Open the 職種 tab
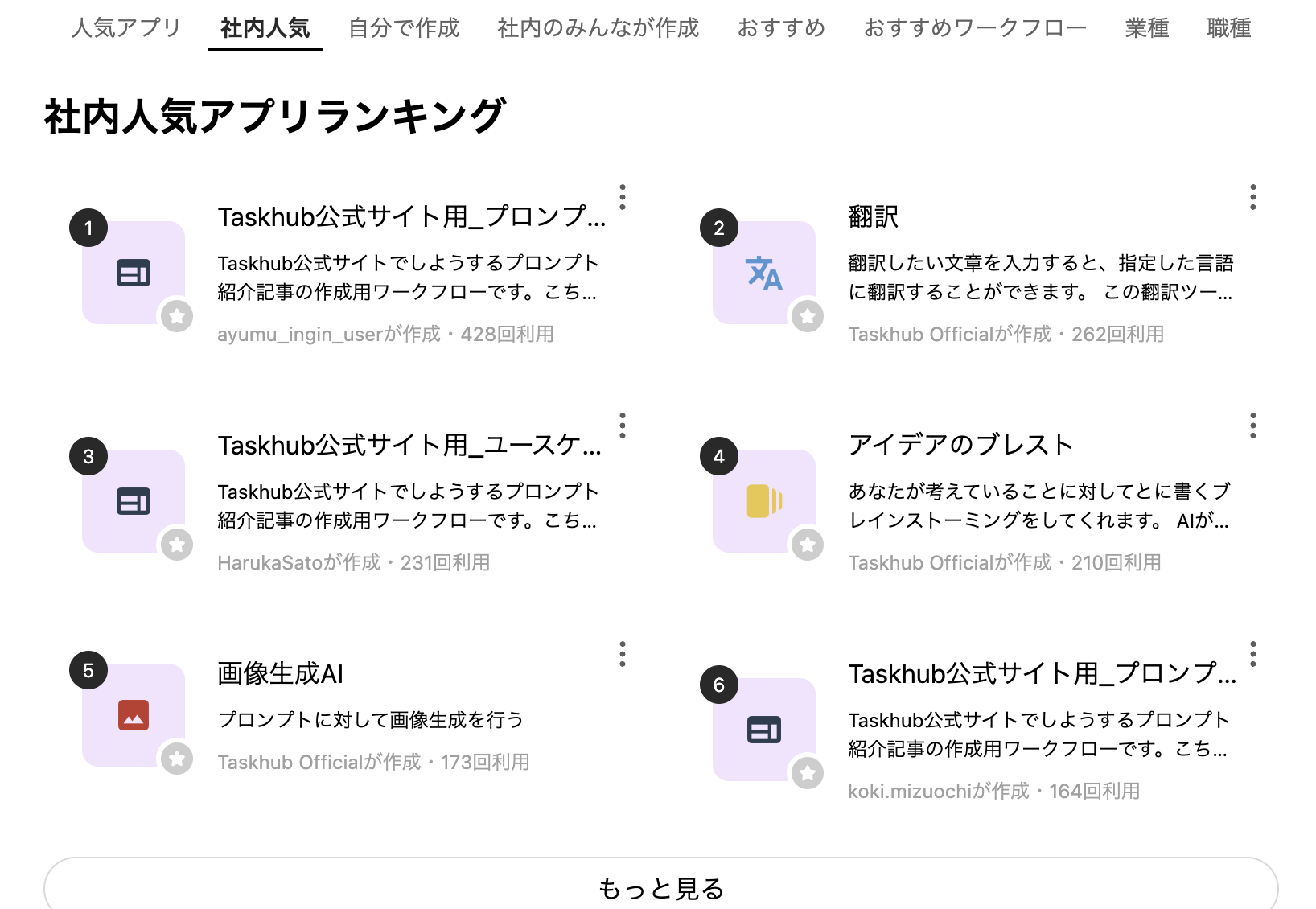Viewport: 1316px width, 909px height. [x=1229, y=28]
